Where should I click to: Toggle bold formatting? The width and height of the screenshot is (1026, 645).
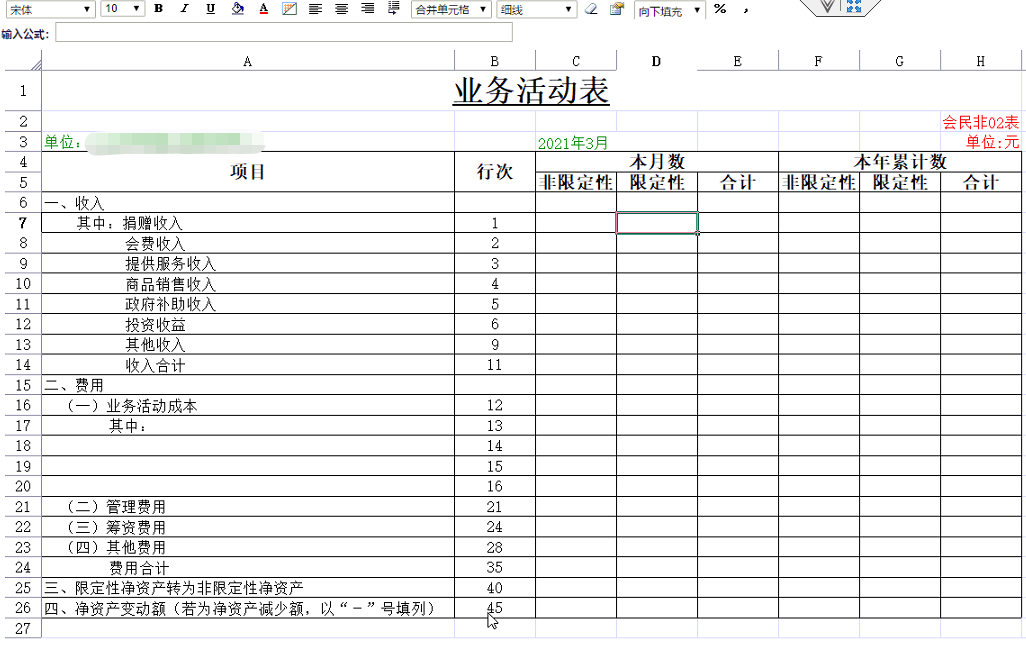[158, 9]
